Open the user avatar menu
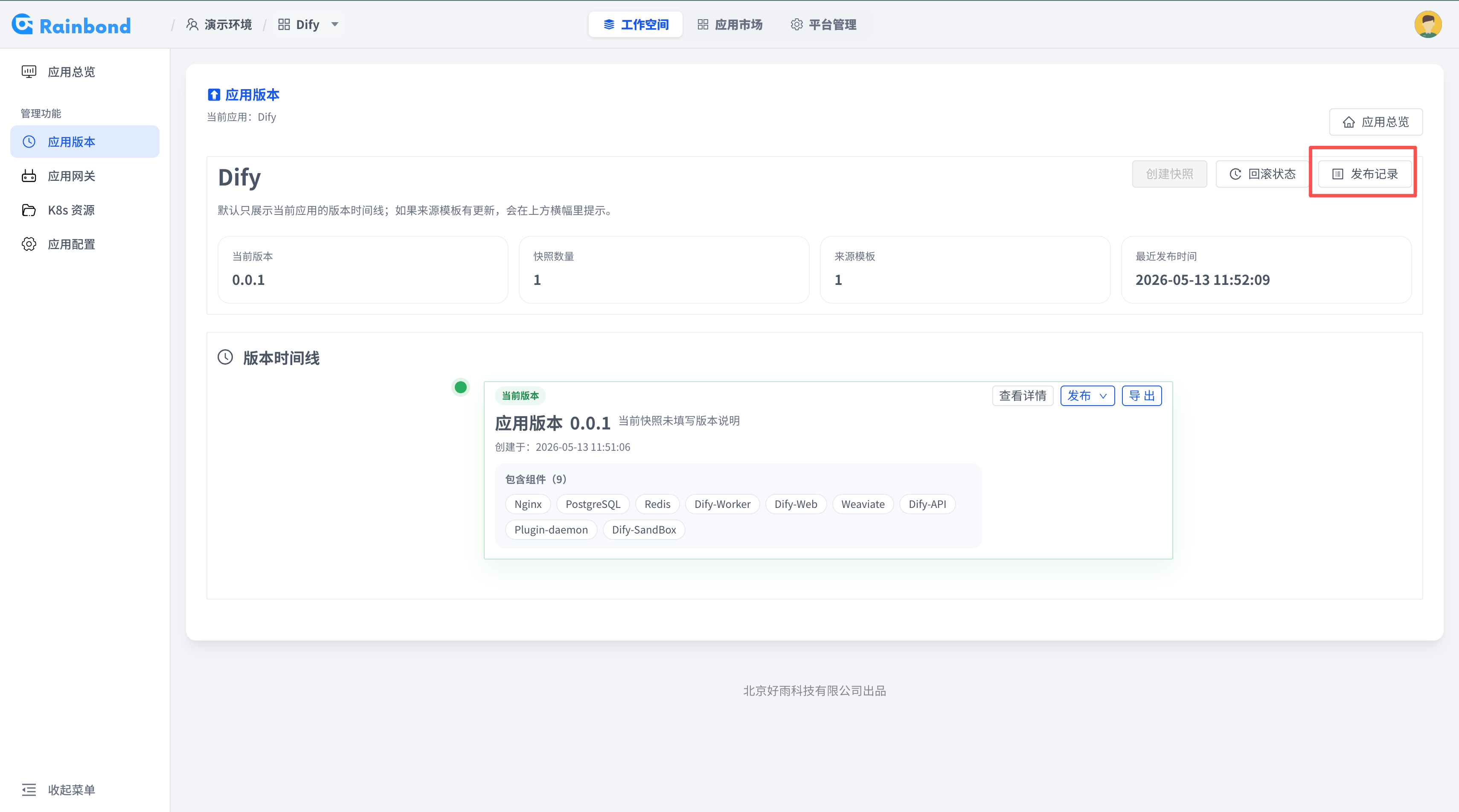This screenshot has width=1459, height=812. [1428, 24]
